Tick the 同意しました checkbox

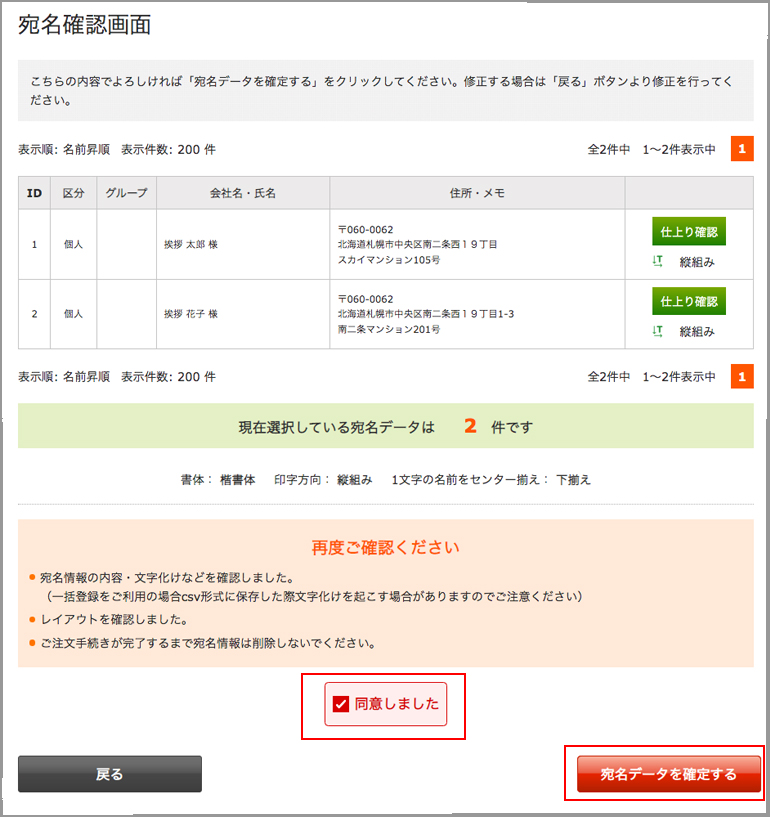click(x=340, y=704)
